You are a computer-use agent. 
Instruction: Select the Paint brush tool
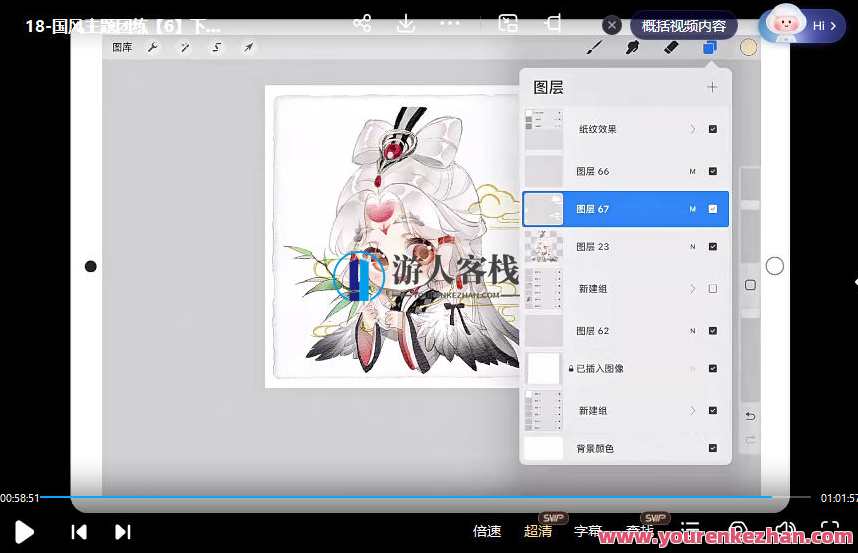pyautogui.click(x=595, y=48)
